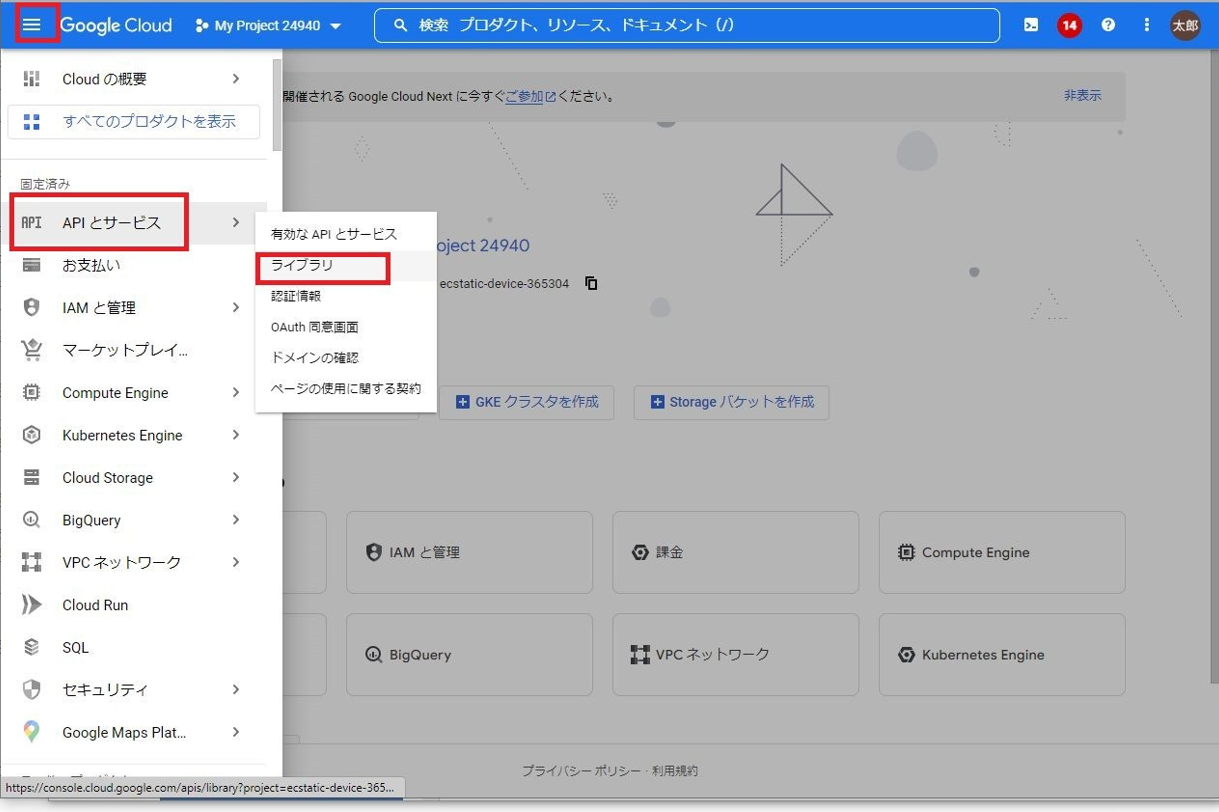Click すべてのプロダクトを表示 button
This screenshot has width=1219, height=812.
pyautogui.click(x=134, y=122)
